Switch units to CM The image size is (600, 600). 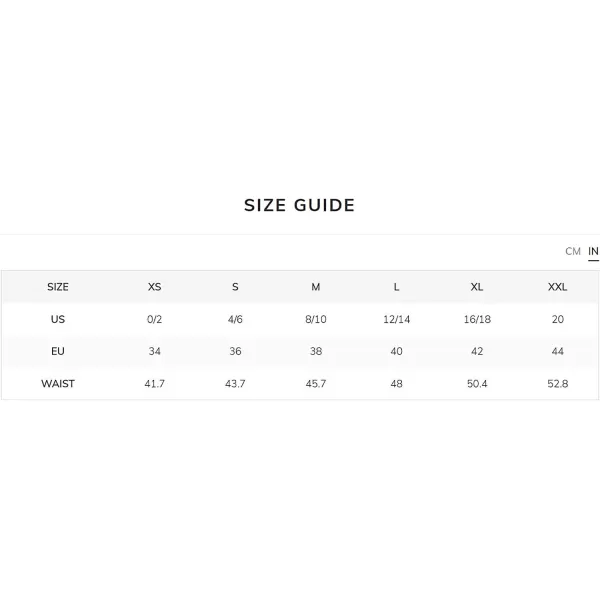(x=572, y=251)
